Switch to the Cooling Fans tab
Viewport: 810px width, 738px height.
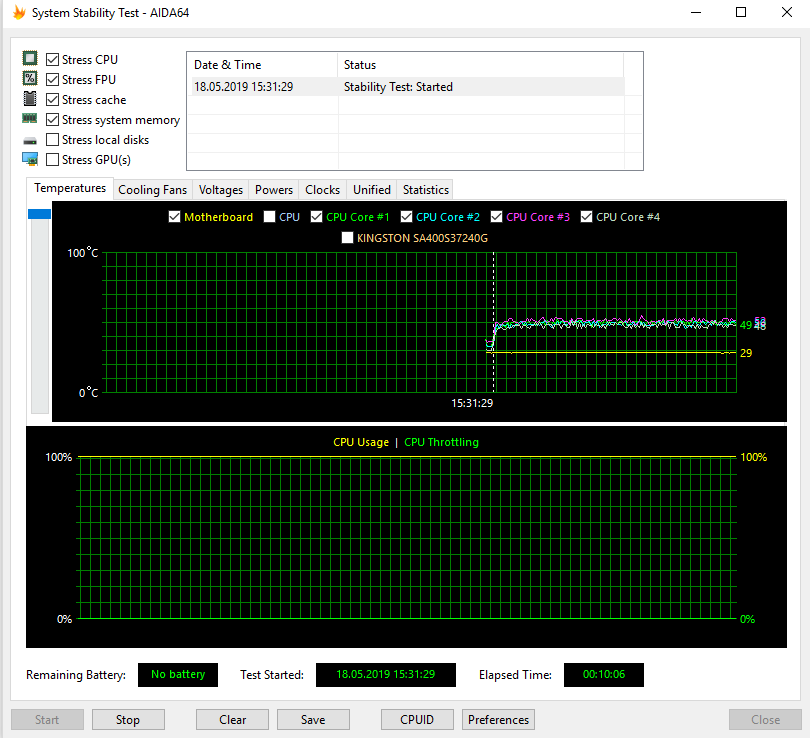coord(152,190)
